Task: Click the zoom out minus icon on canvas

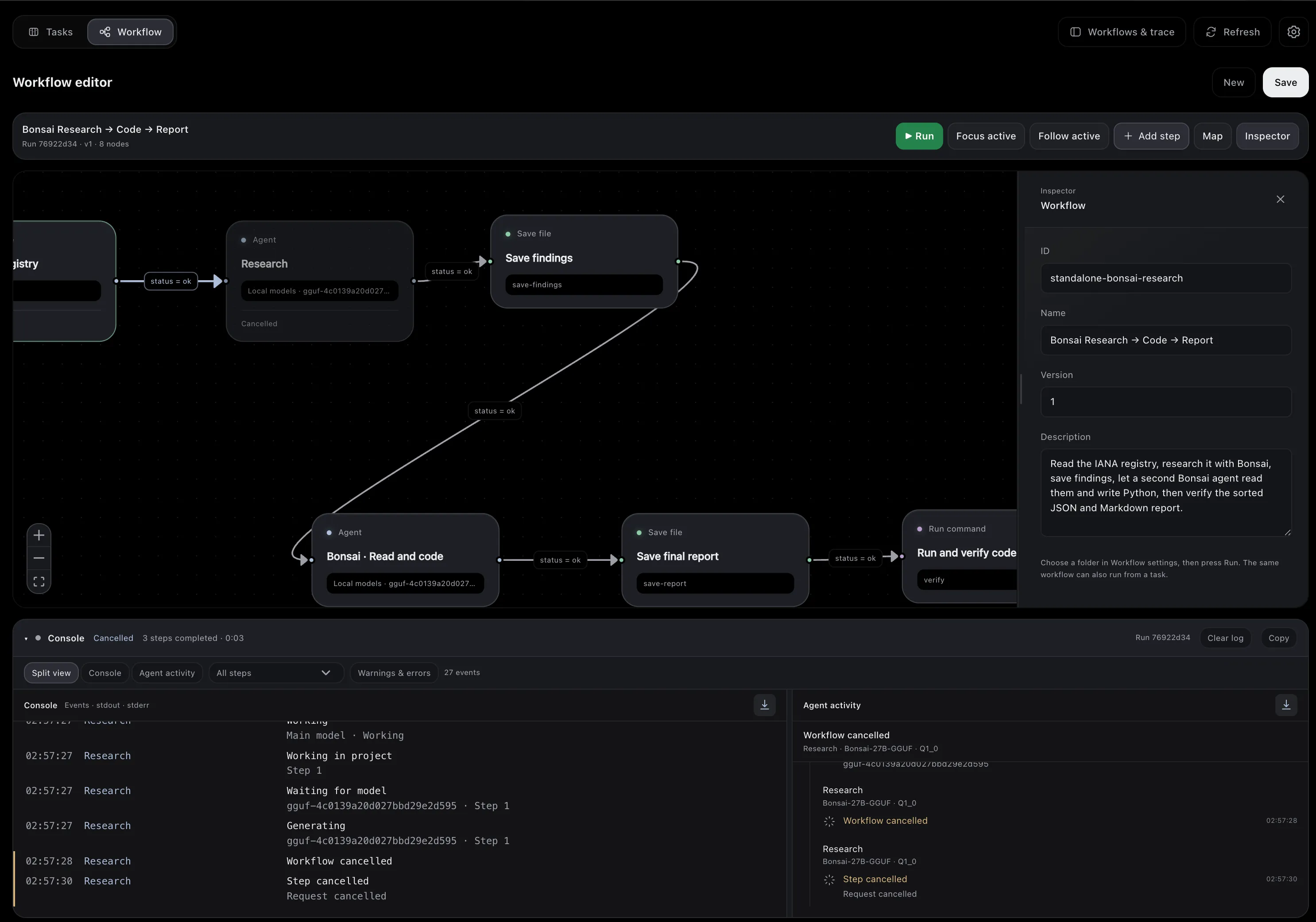Action: click(x=39, y=558)
